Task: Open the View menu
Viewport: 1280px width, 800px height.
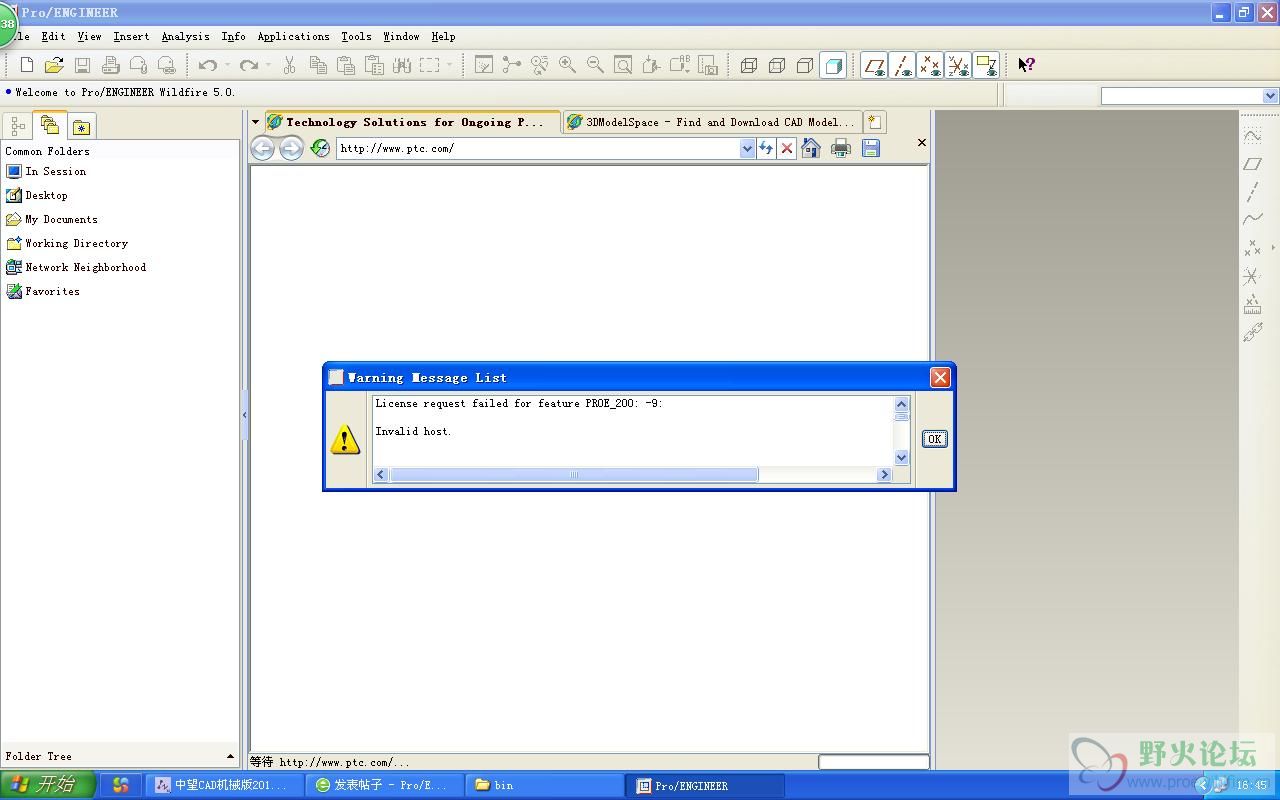Action: (89, 36)
